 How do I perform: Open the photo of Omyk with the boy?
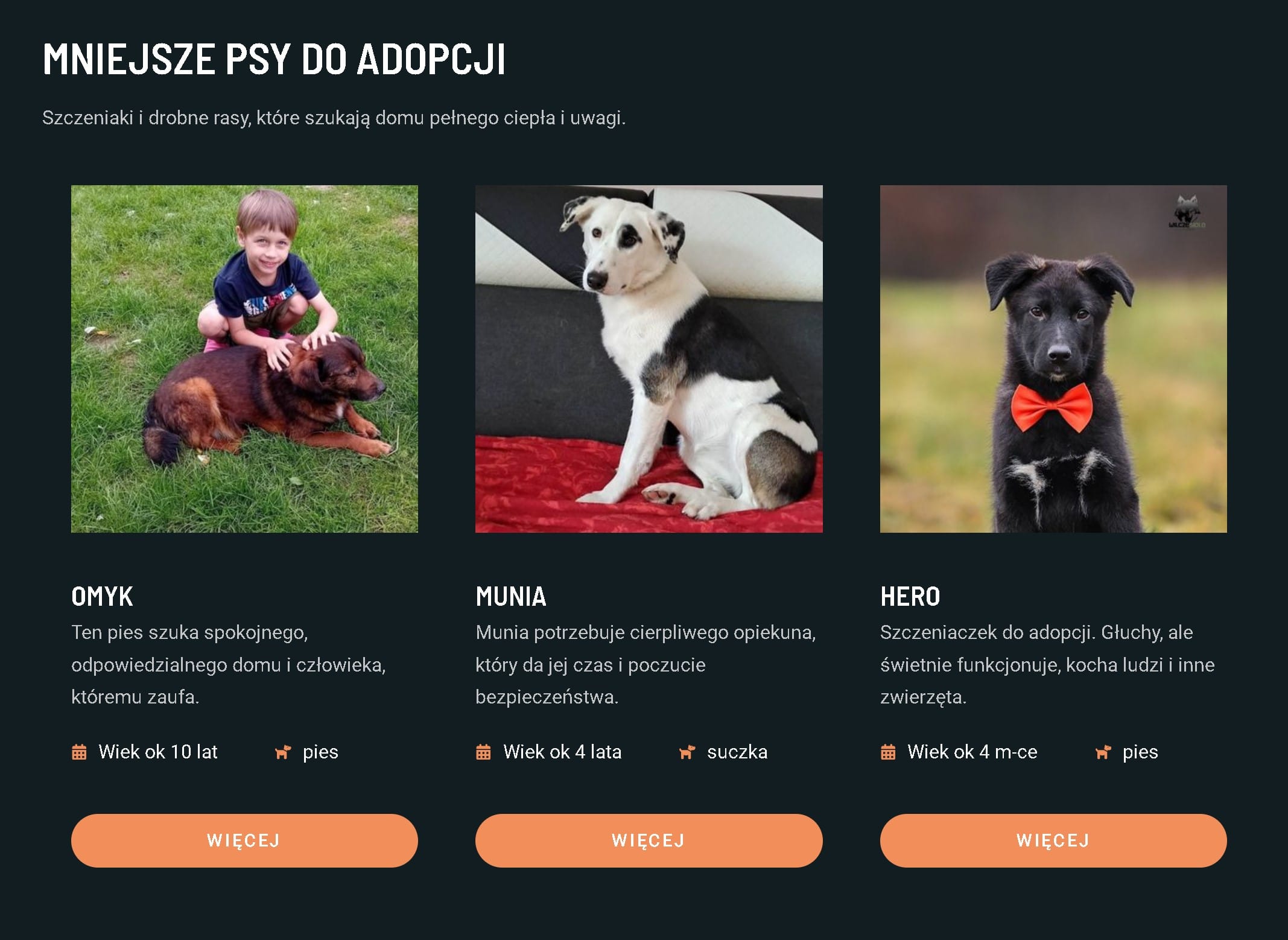[244, 359]
